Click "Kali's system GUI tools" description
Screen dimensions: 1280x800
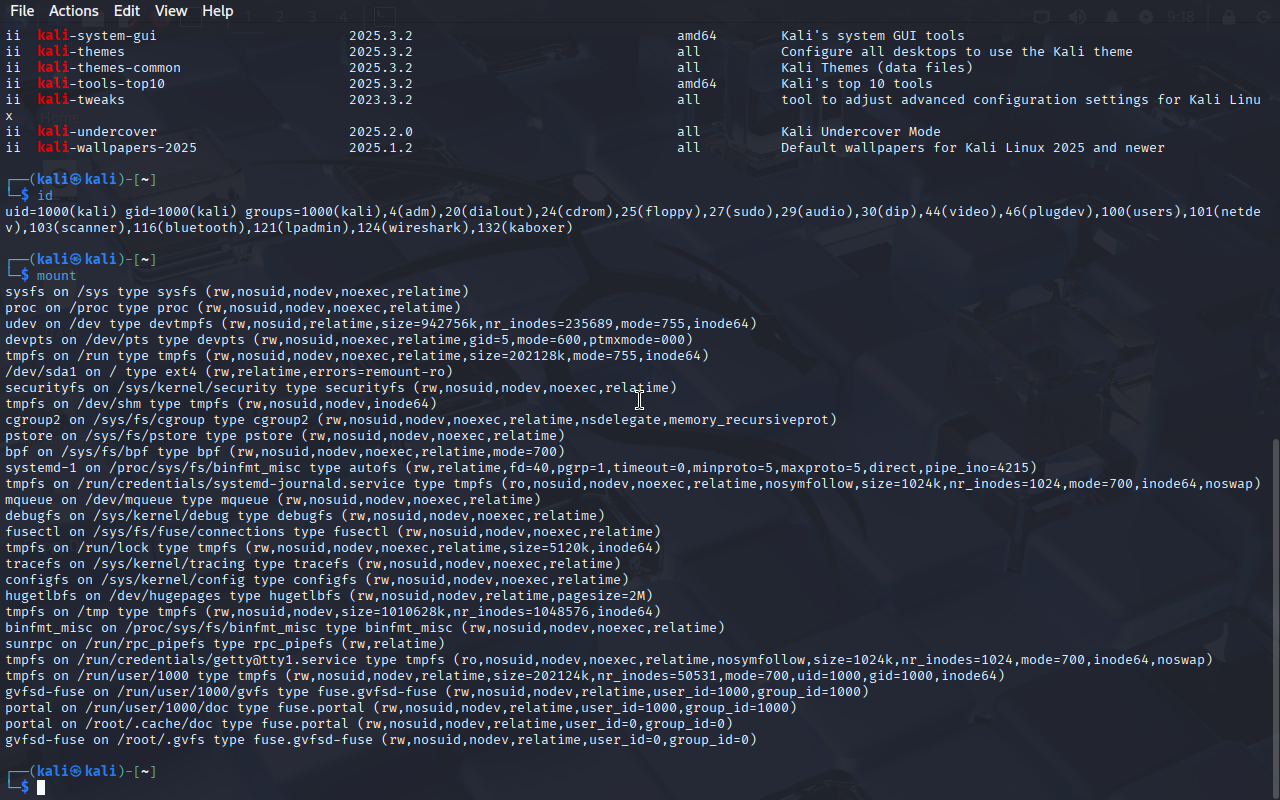coord(873,36)
